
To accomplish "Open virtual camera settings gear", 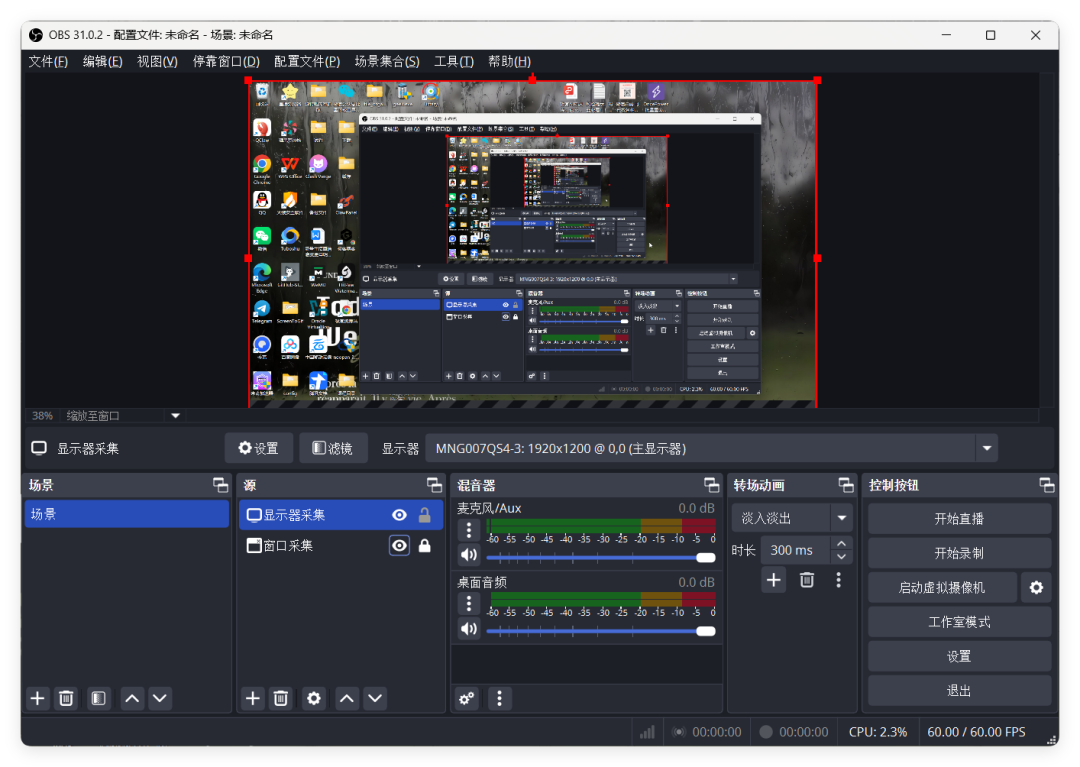I will point(1036,587).
